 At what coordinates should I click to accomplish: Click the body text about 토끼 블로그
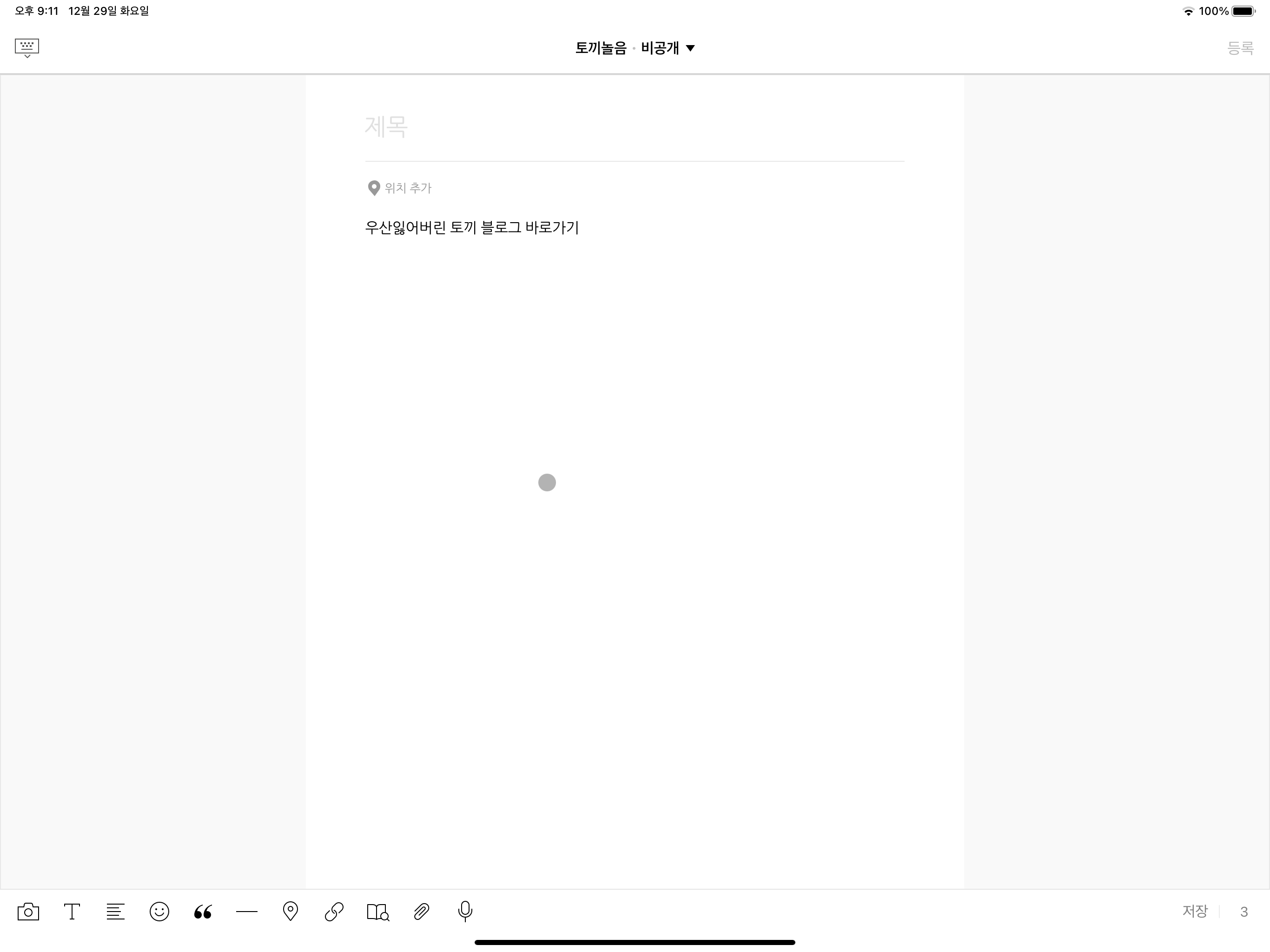(472, 228)
